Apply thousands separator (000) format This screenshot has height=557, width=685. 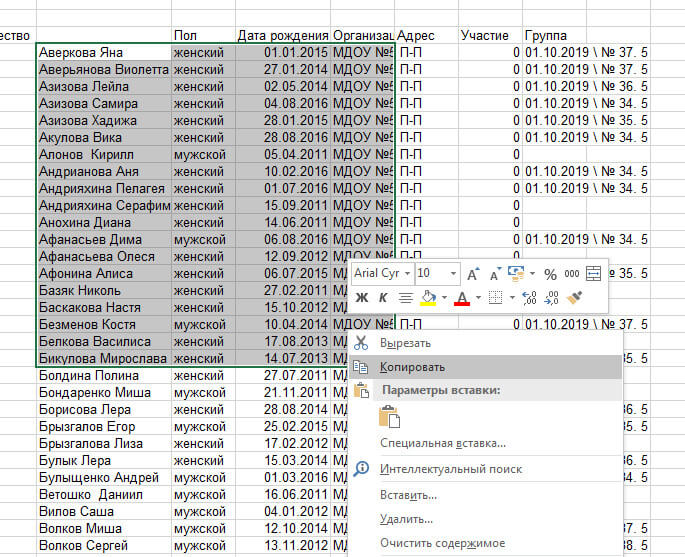(x=571, y=273)
